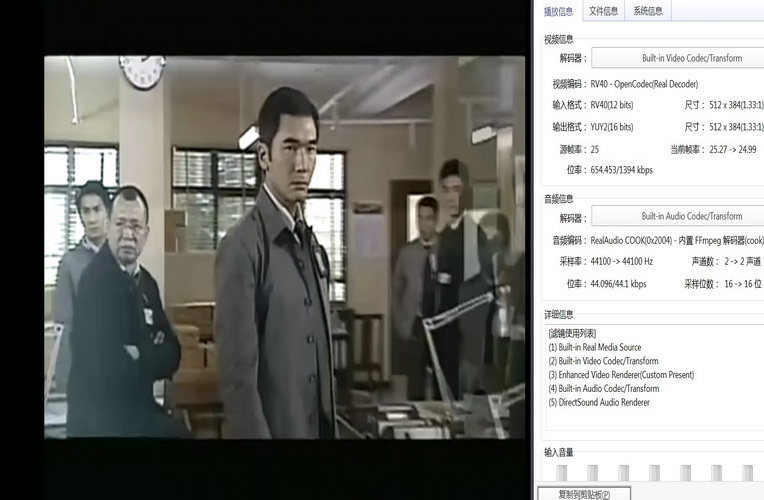
Task: Select filter row "(4) Built-in Audio Codec/Transform"
Action: pos(604,388)
